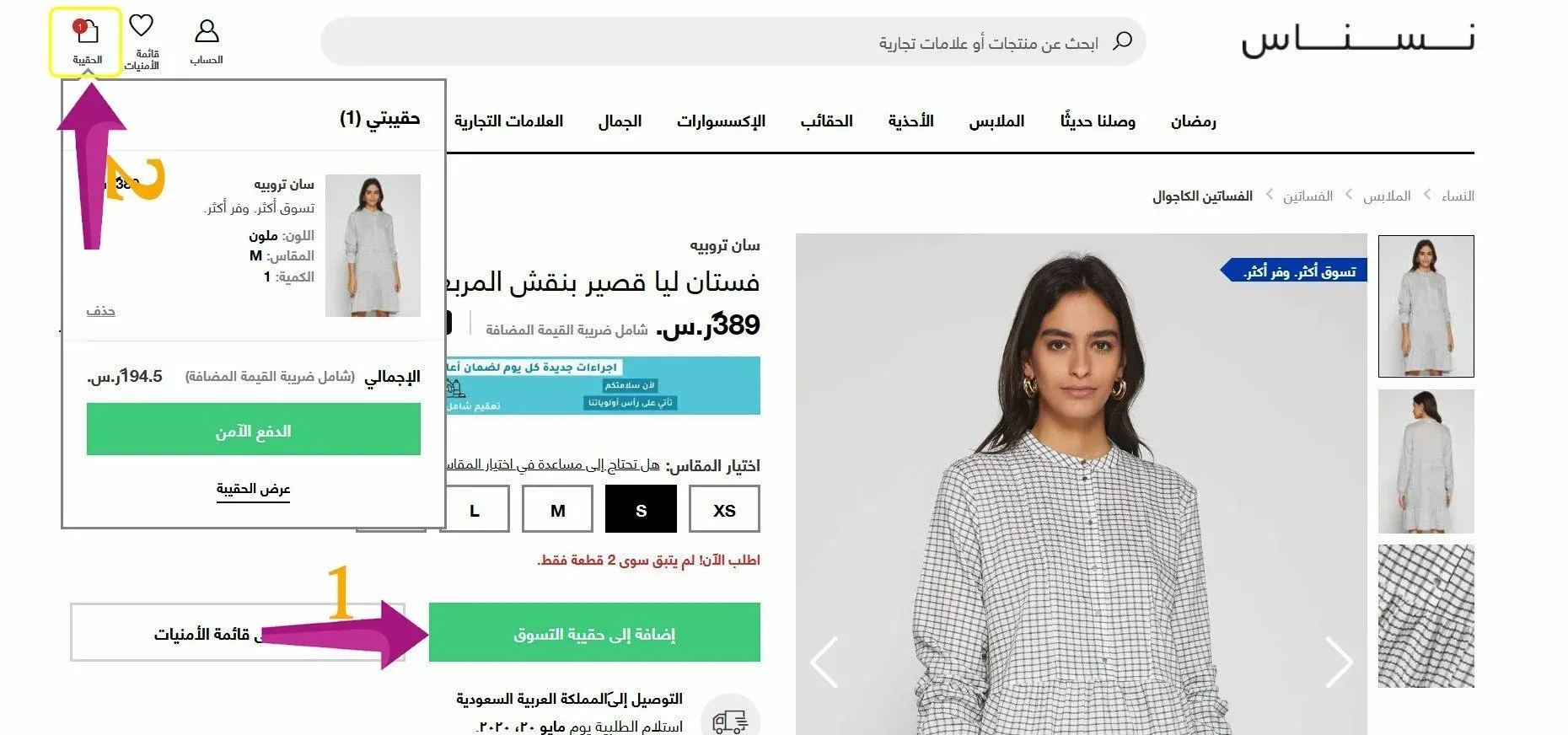Select size XS
The image size is (1568, 735).
pos(724,509)
